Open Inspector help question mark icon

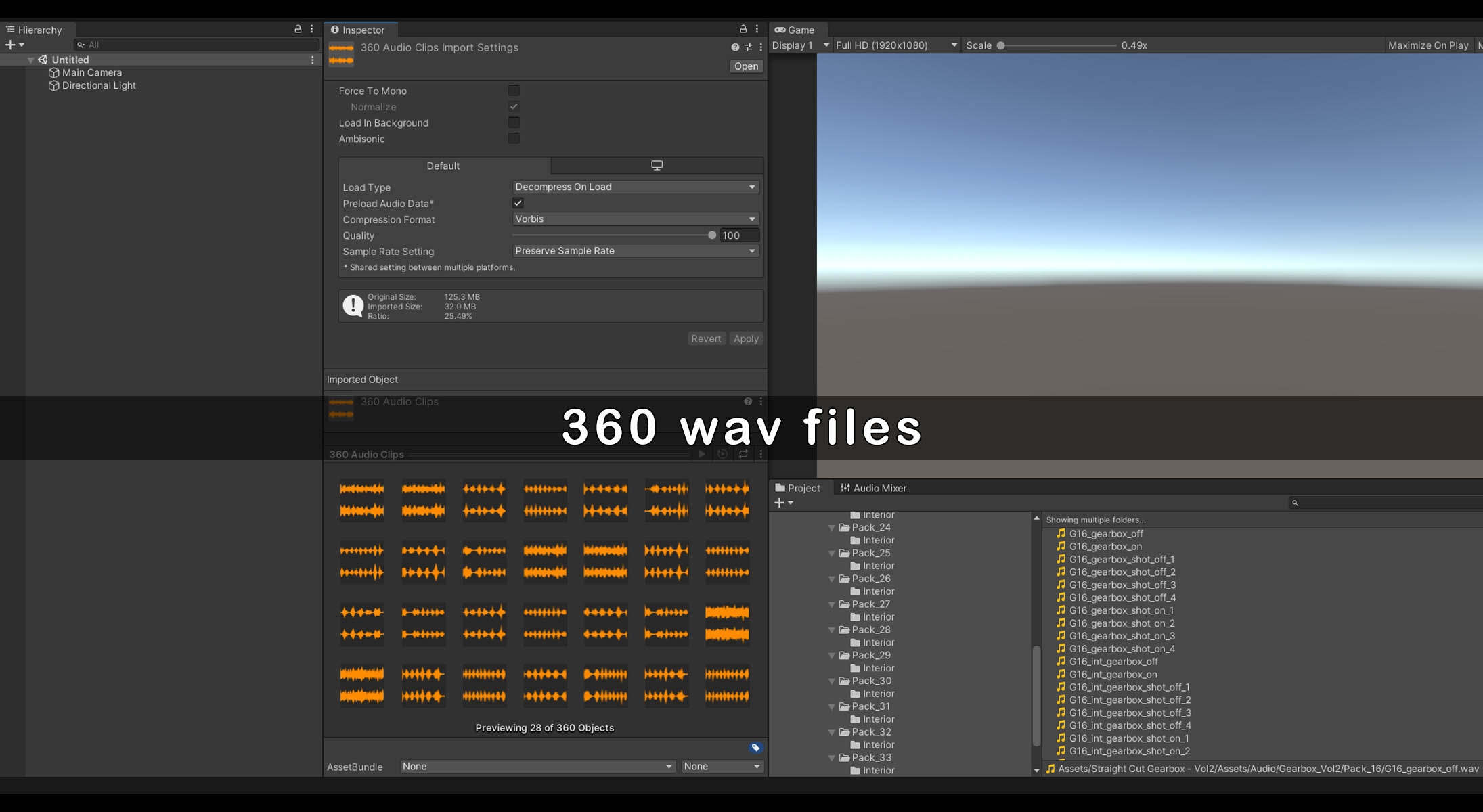[735, 47]
